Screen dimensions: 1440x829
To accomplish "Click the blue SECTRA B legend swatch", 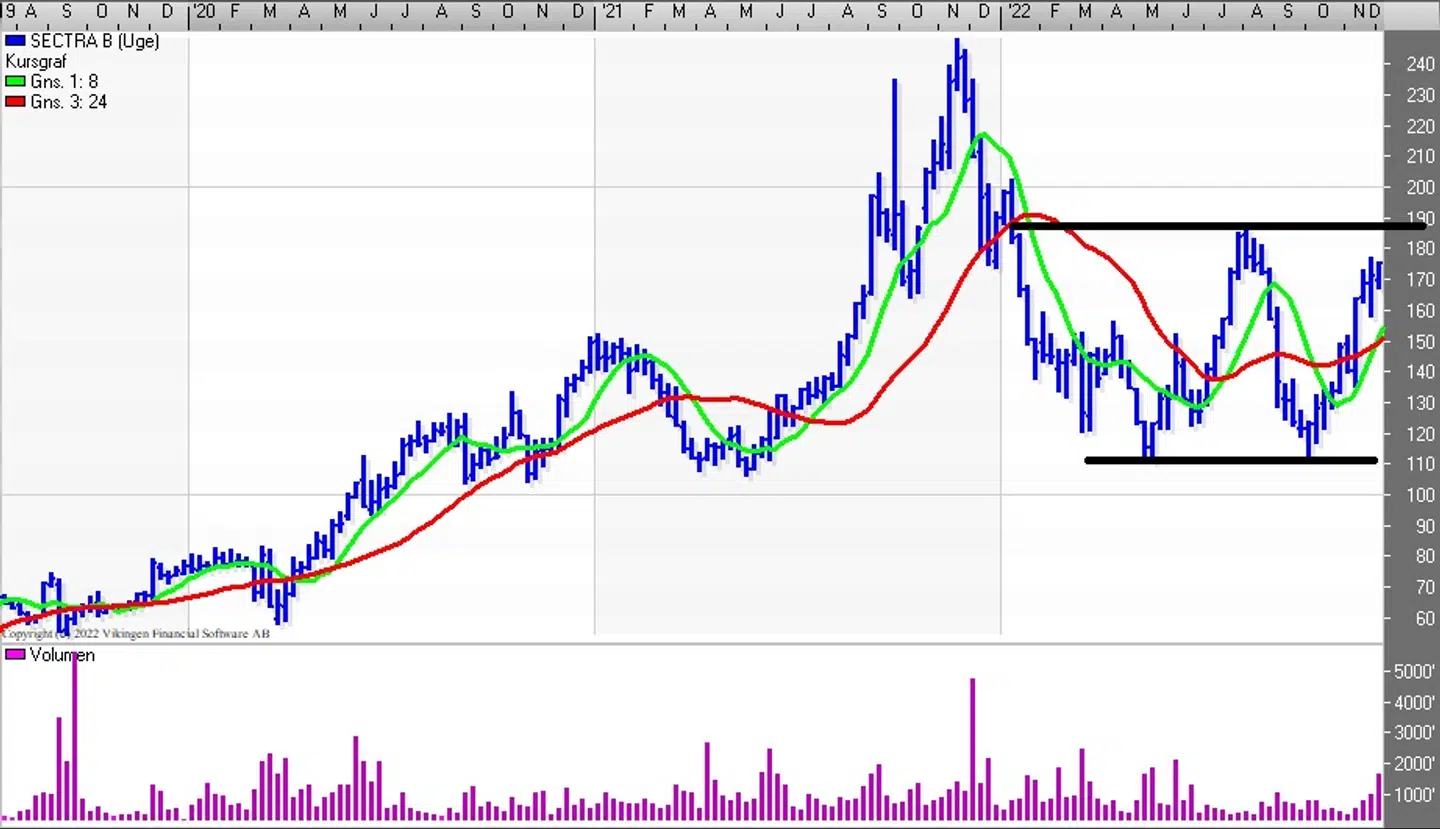I will tap(15, 41).
